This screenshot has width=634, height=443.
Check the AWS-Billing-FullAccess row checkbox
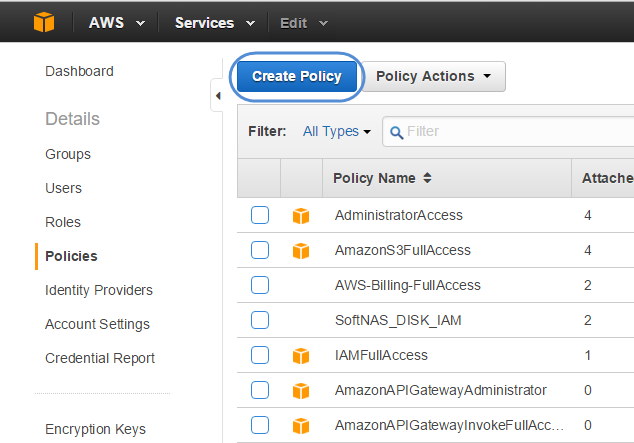(260, 285)
